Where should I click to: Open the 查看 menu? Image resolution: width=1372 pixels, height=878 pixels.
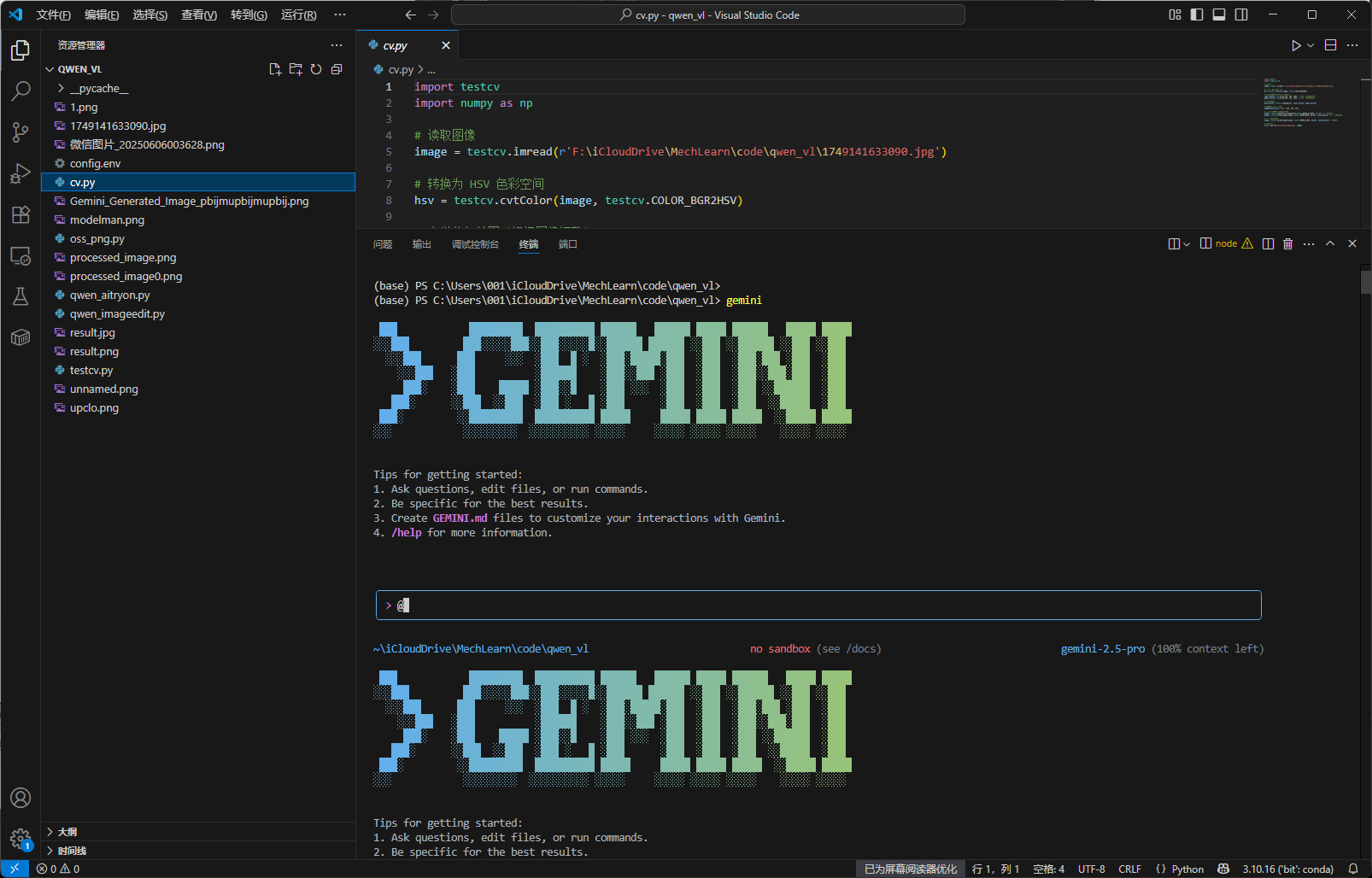[198, 15]
